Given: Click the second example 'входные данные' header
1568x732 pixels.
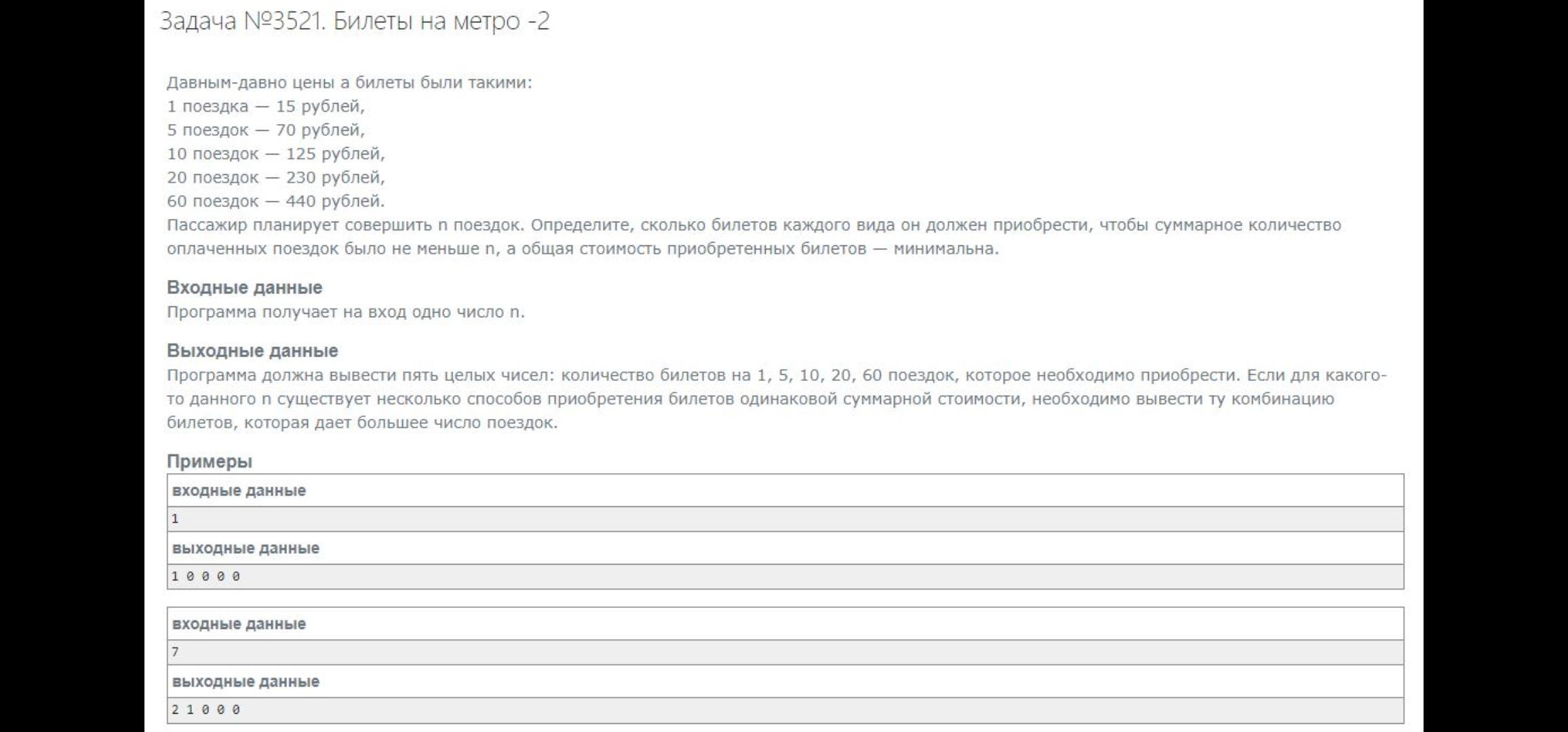Looking at the screenshot, I should pos(239,624).
